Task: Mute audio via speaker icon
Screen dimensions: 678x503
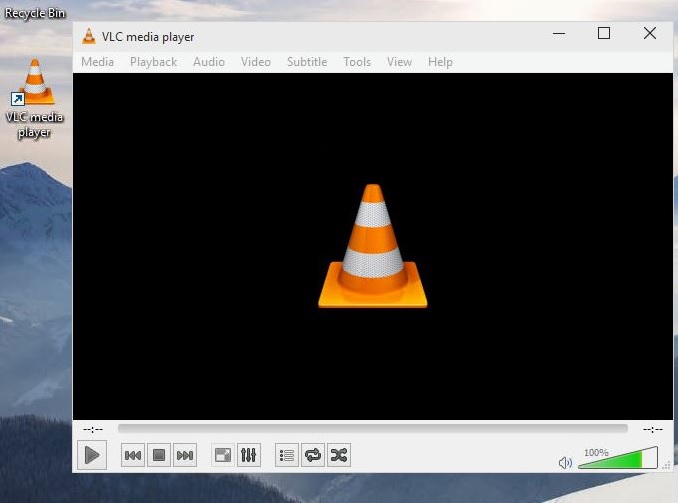Action: click(x=565, y=462)
